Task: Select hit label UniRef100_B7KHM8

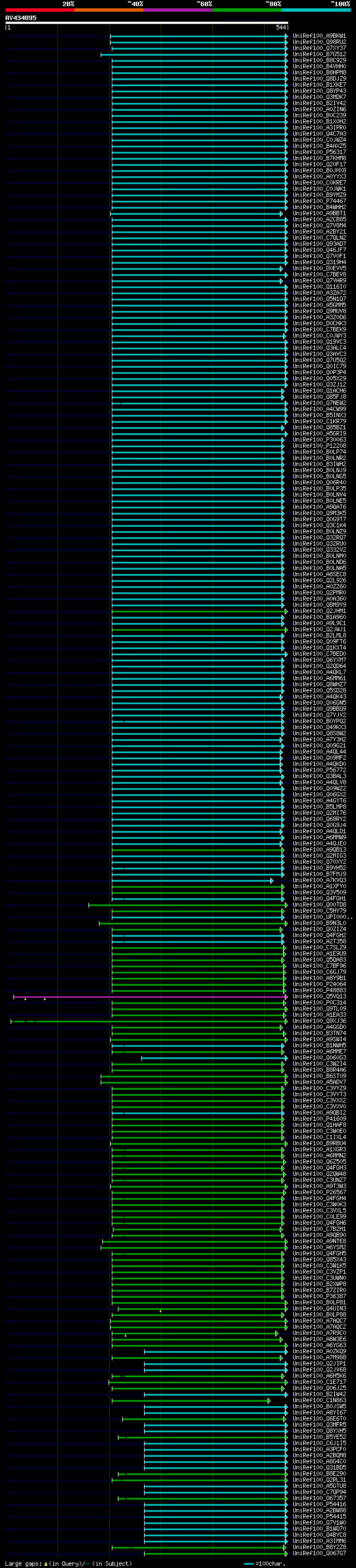Action: pos(319,159)
